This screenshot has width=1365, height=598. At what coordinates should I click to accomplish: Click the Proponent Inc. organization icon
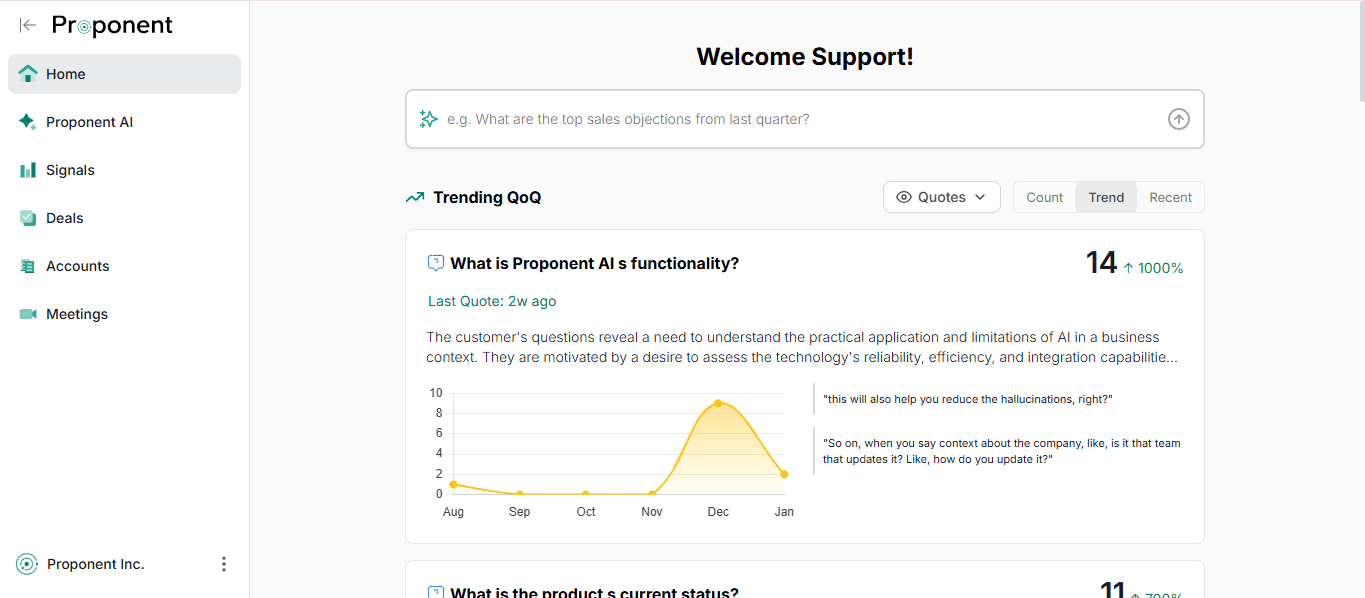(x=27, y=564)
